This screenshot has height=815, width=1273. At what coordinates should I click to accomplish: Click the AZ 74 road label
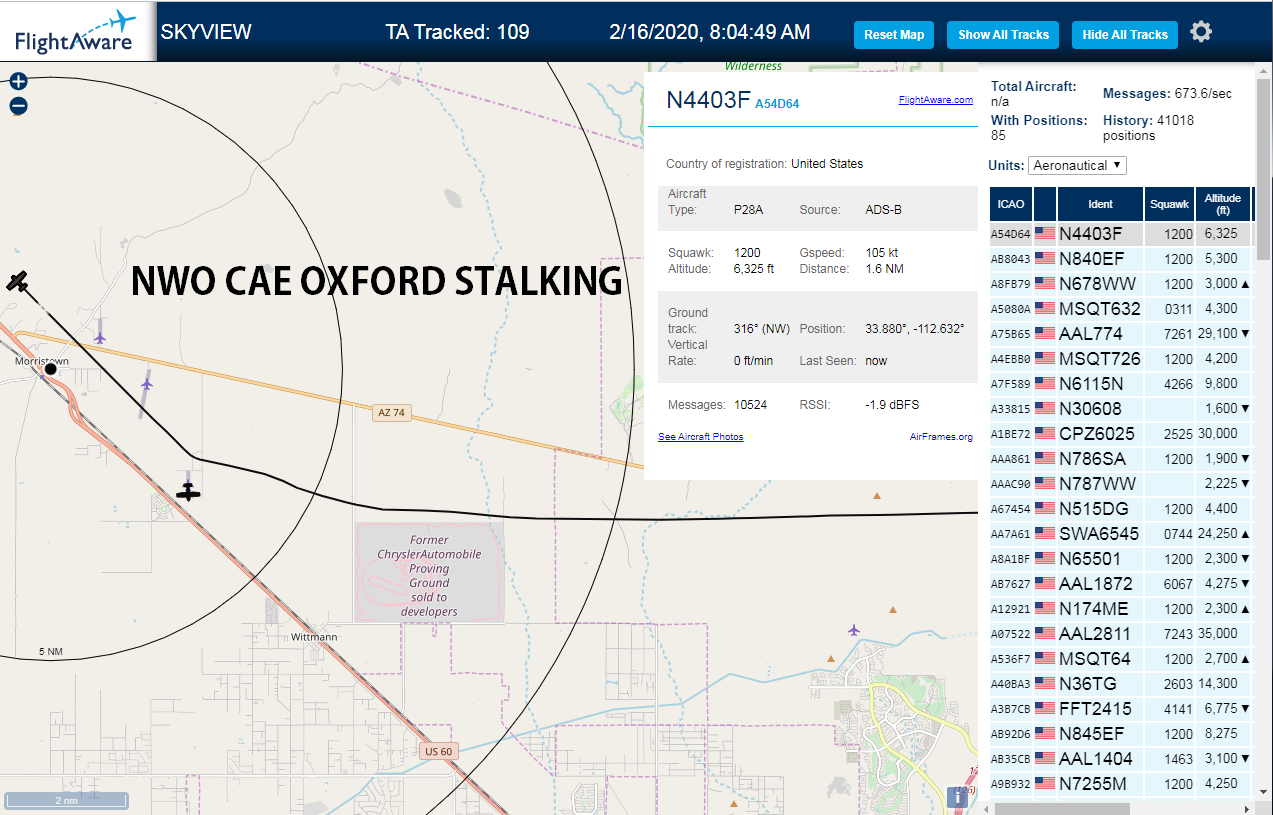(x=391, y=412)
